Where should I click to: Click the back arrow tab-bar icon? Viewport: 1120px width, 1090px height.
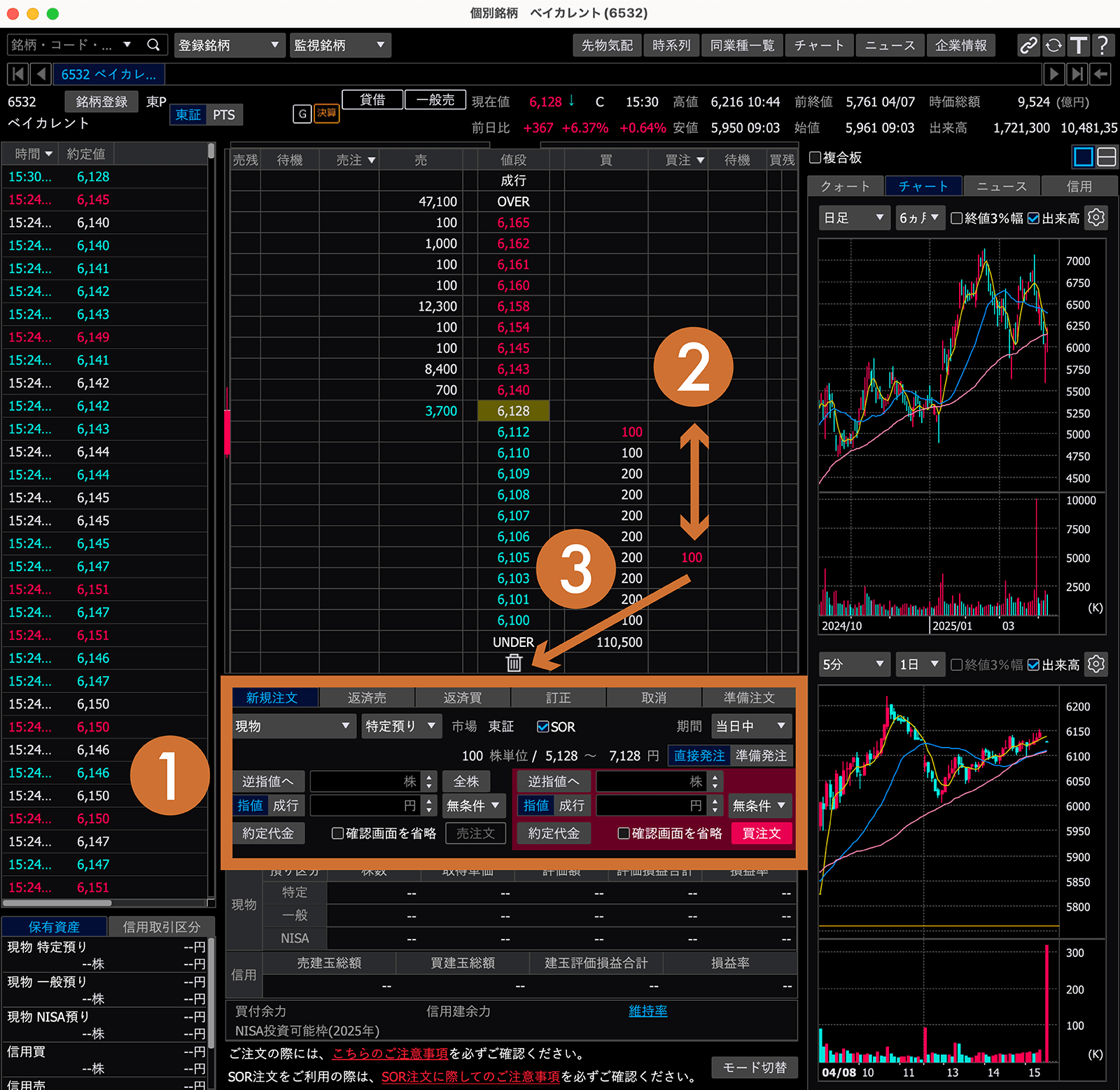click(1101, 74)
